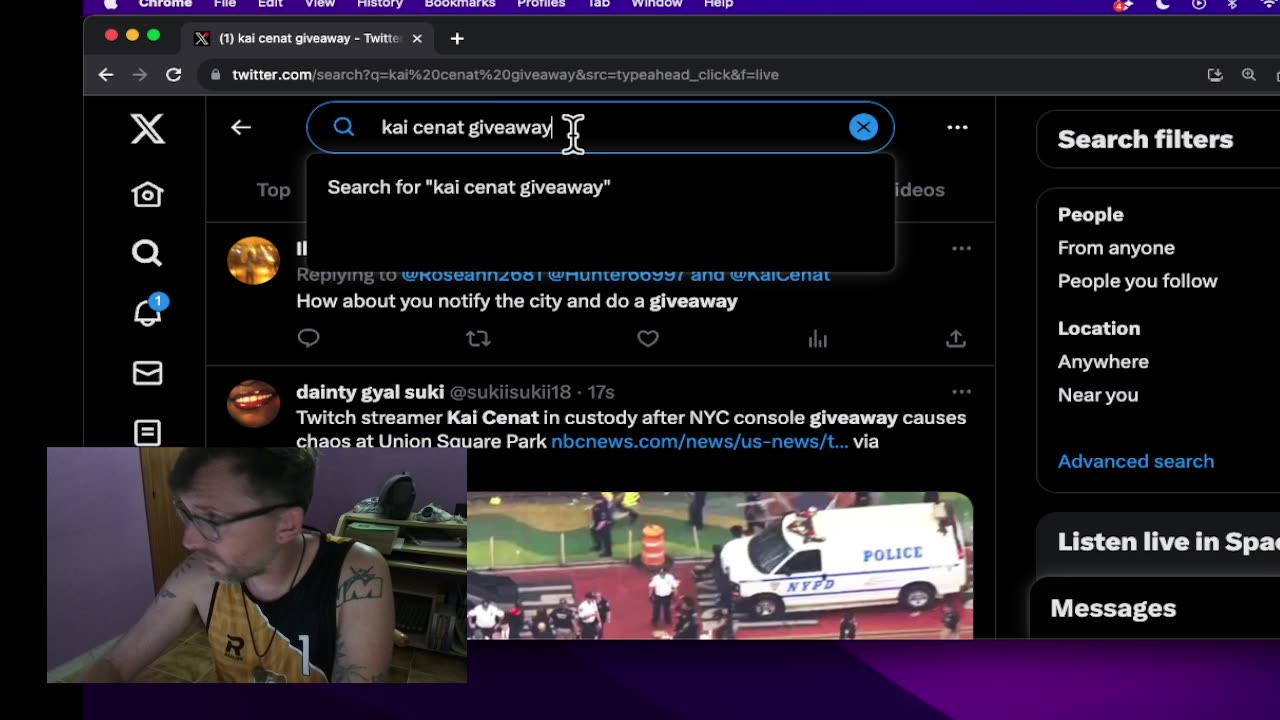
Task: Click the search input field text
Action: coord(467,127)
